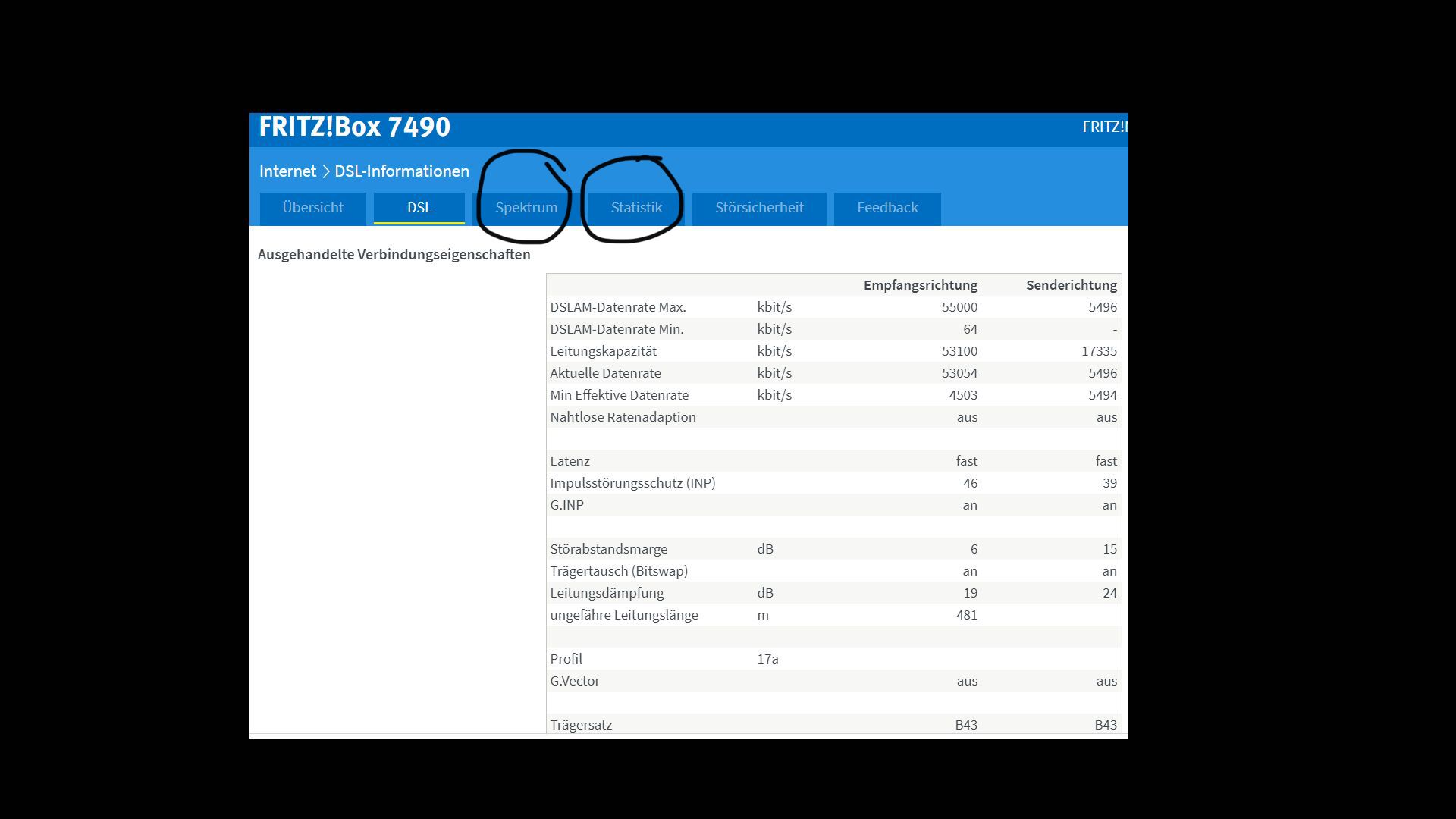Click the Senderichtung column header

point(1071,285)
